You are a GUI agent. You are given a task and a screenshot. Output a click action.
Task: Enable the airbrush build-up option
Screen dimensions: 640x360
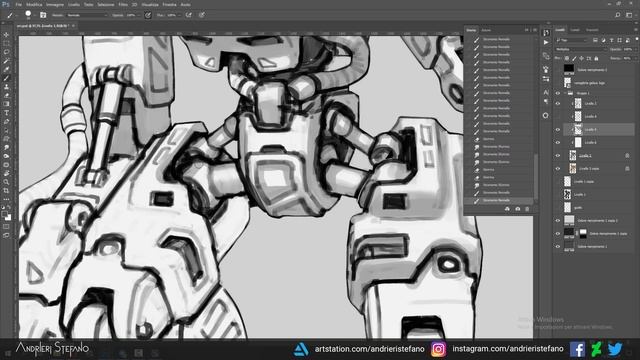coord(189,15)
